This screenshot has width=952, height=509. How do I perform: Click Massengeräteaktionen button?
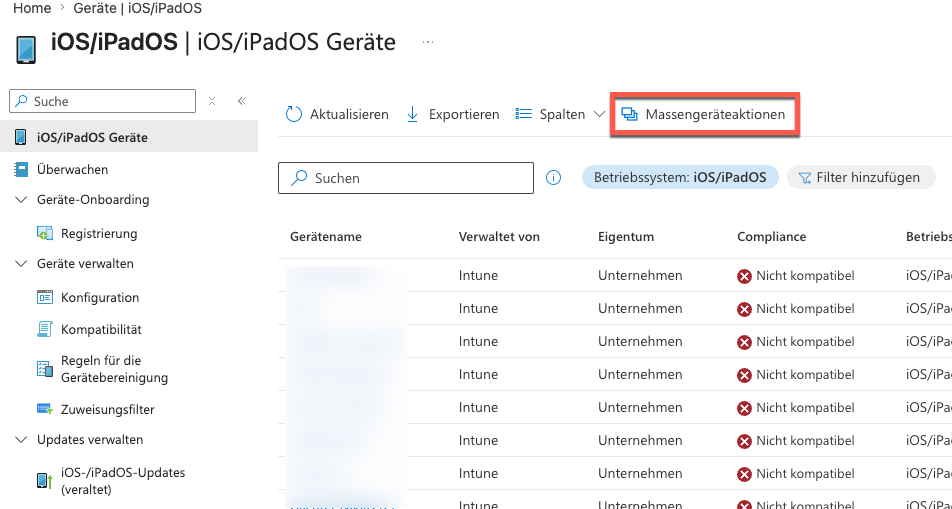pyautogui.click(x=704, y=114)
